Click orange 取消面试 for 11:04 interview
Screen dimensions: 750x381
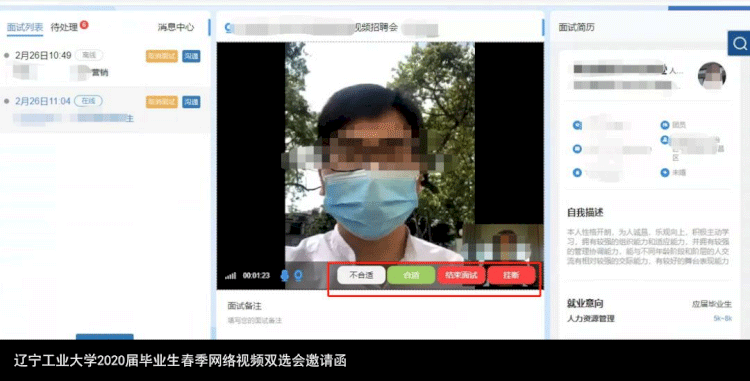tap(162, 102)
